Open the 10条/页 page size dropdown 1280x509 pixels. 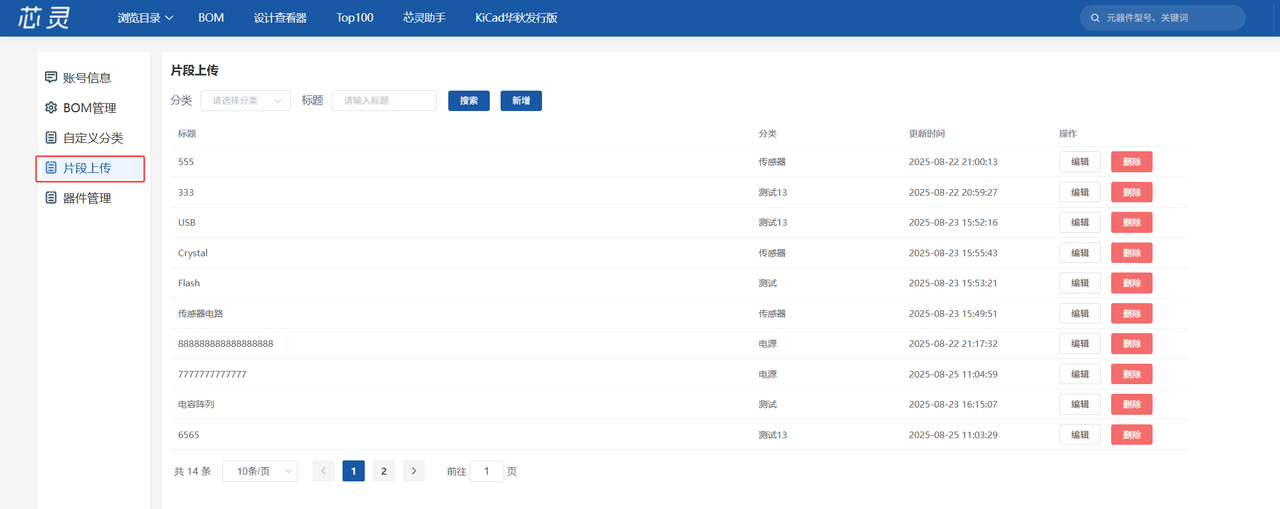coord(259,471)
